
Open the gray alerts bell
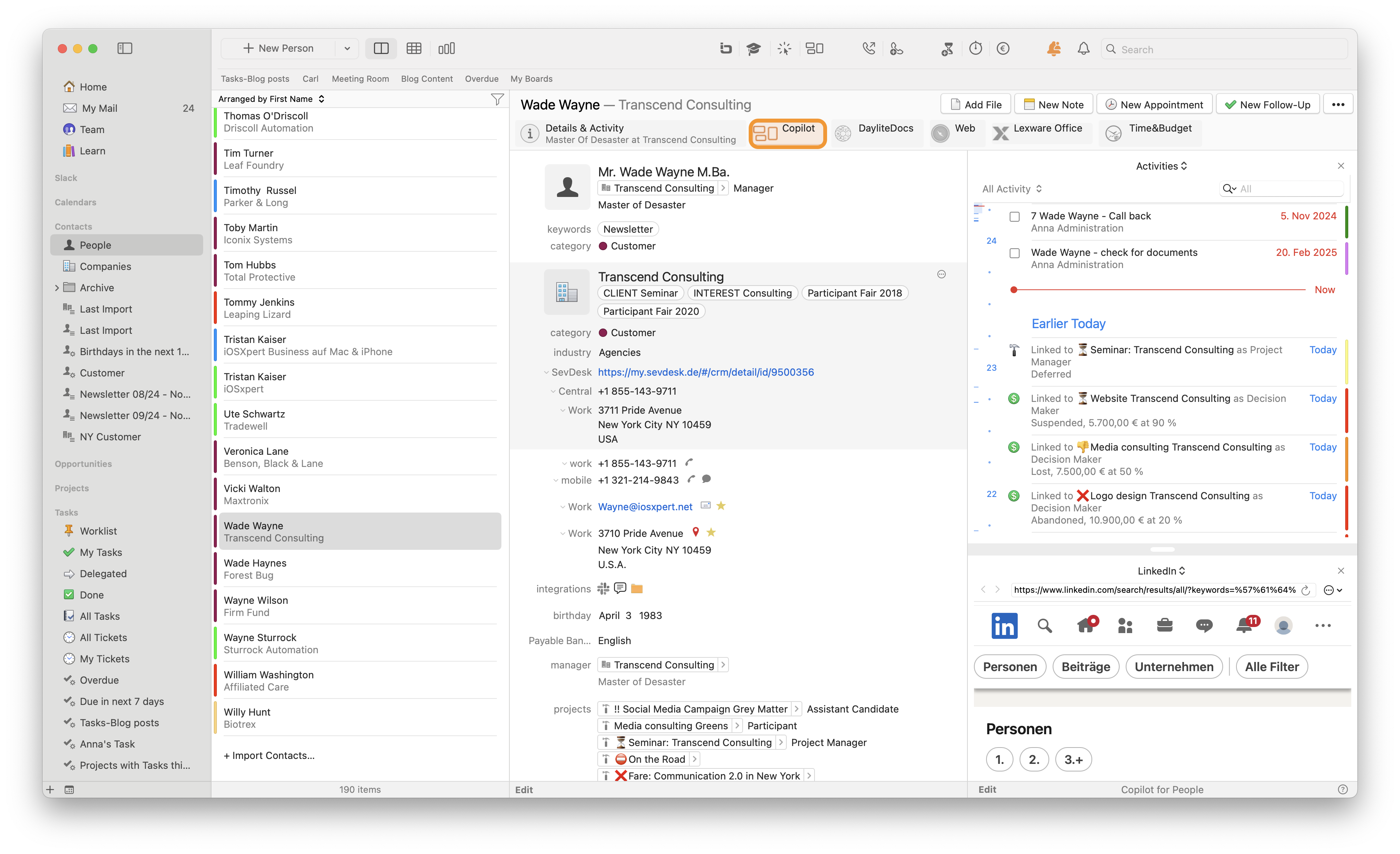1083,49
